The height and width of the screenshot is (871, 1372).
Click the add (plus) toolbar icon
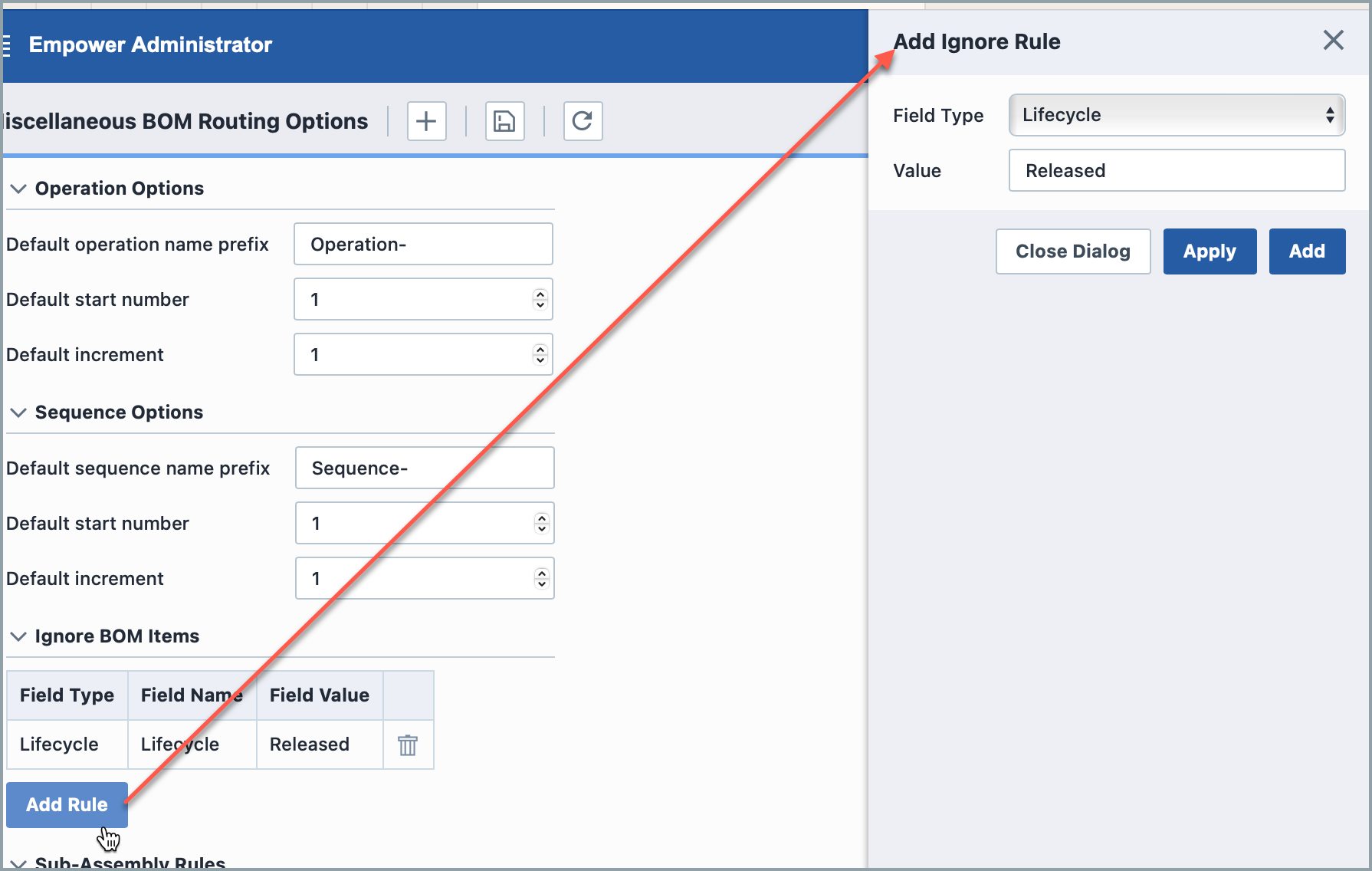(426, 121)
